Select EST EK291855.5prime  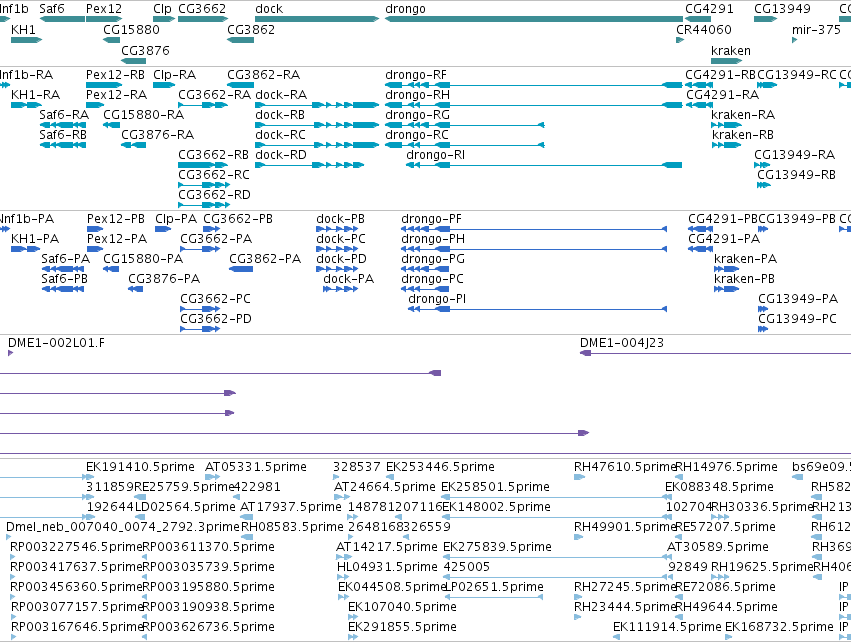[x=402, y=627]
